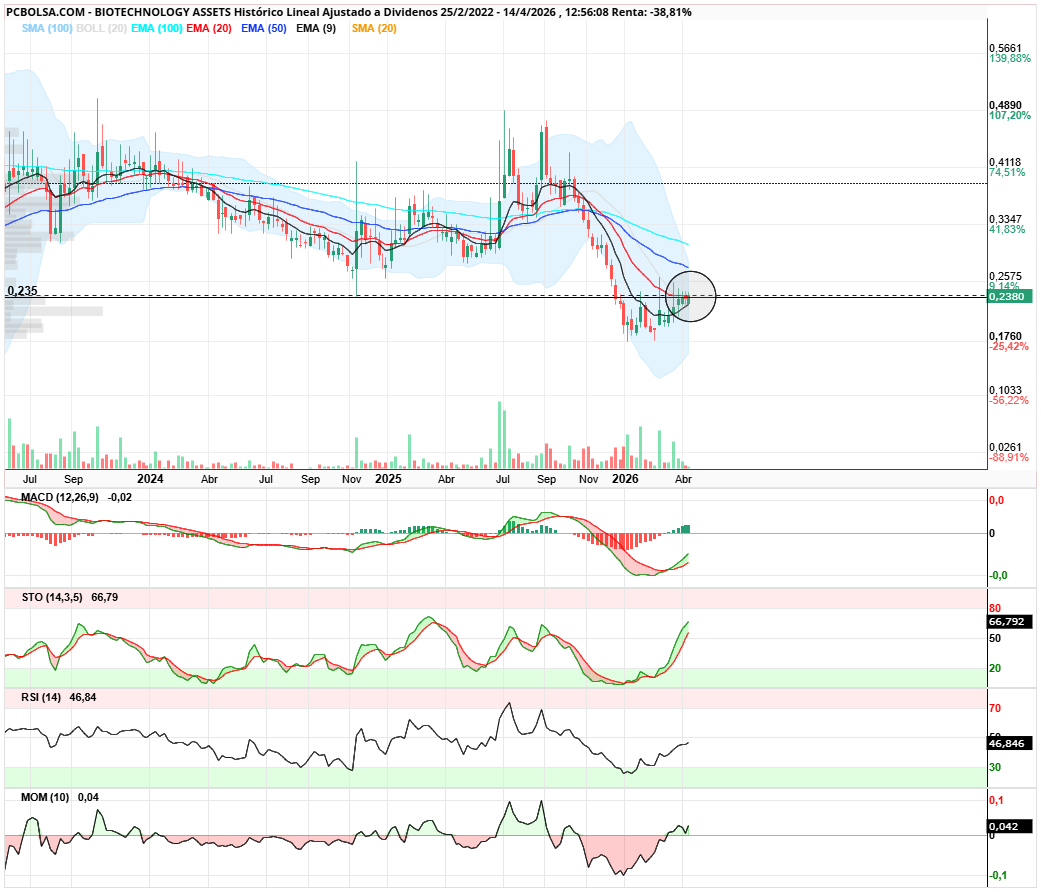Click the 0,235 support level label
The image size is (1041, 892).
pos(21,290)
